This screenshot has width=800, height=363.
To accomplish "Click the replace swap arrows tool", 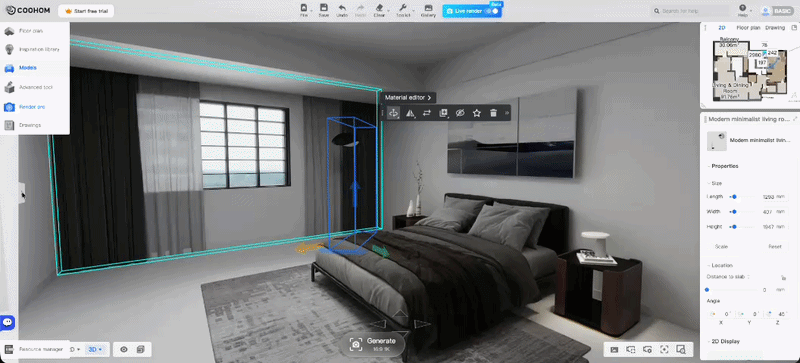I will tap(427, 113).
